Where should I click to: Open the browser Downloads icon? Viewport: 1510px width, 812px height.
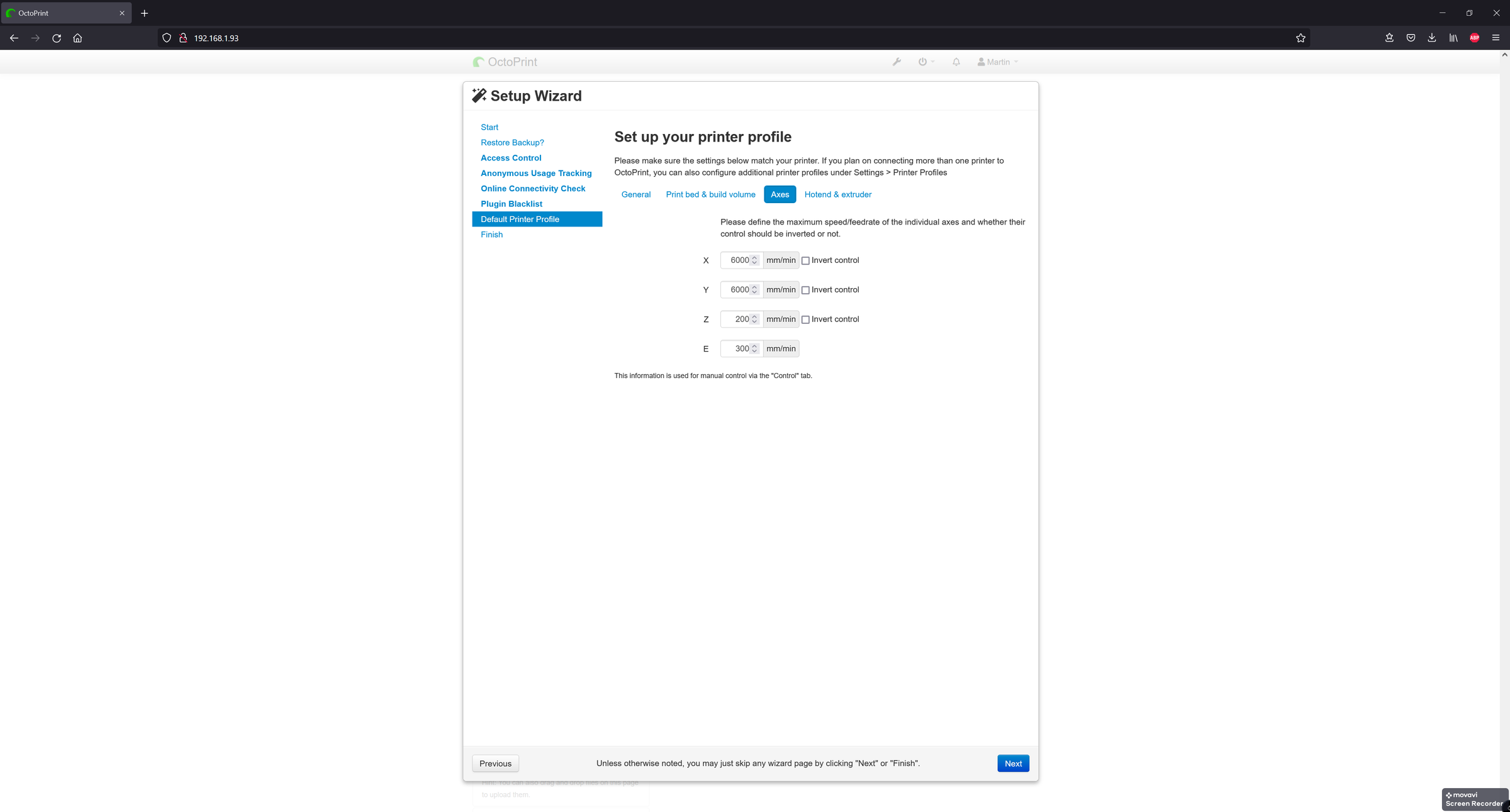point(1431,38)
